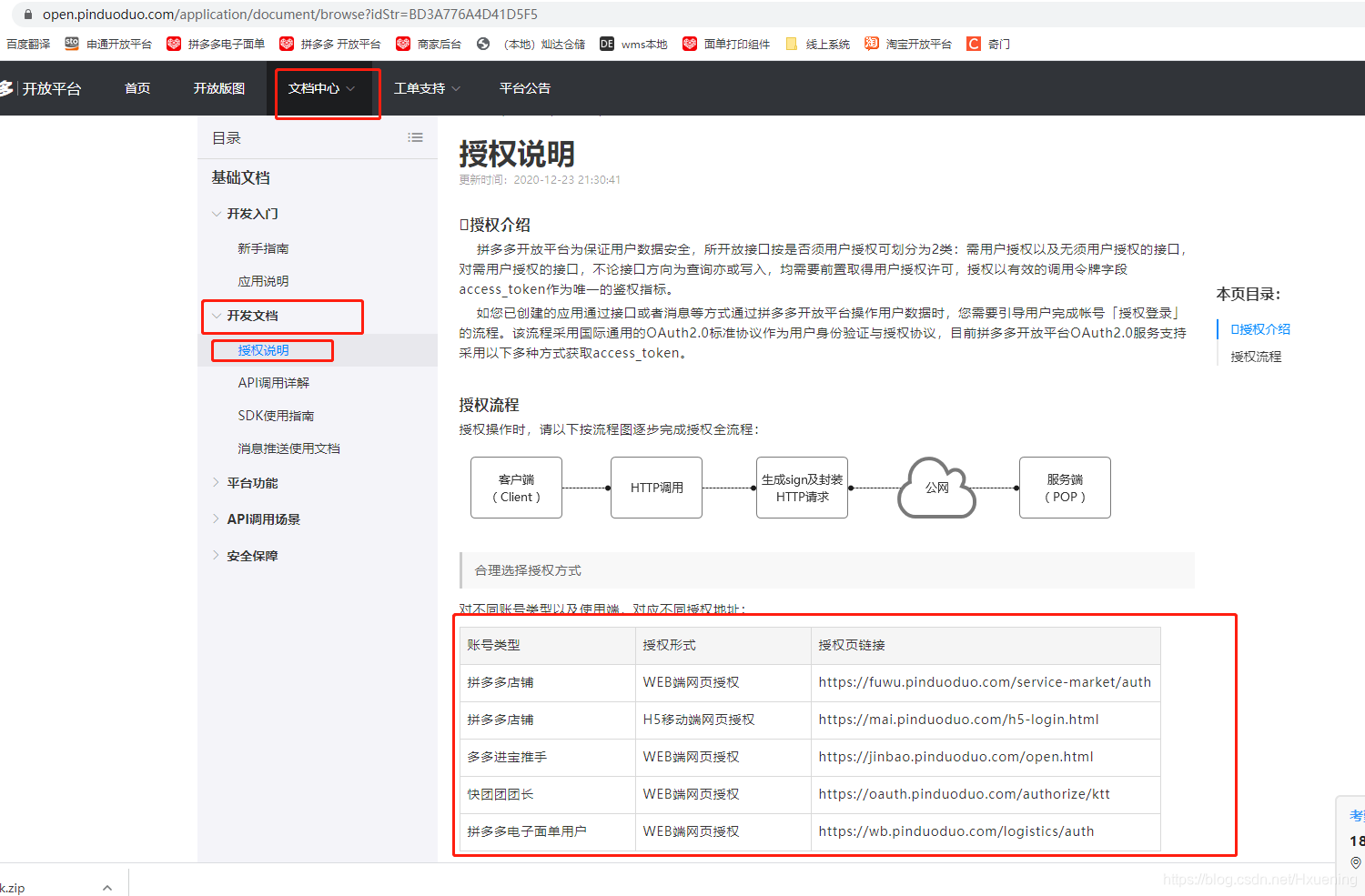Expand the API调用场景 section chevron
The image size is (1365, 896).
pos(216,518)
